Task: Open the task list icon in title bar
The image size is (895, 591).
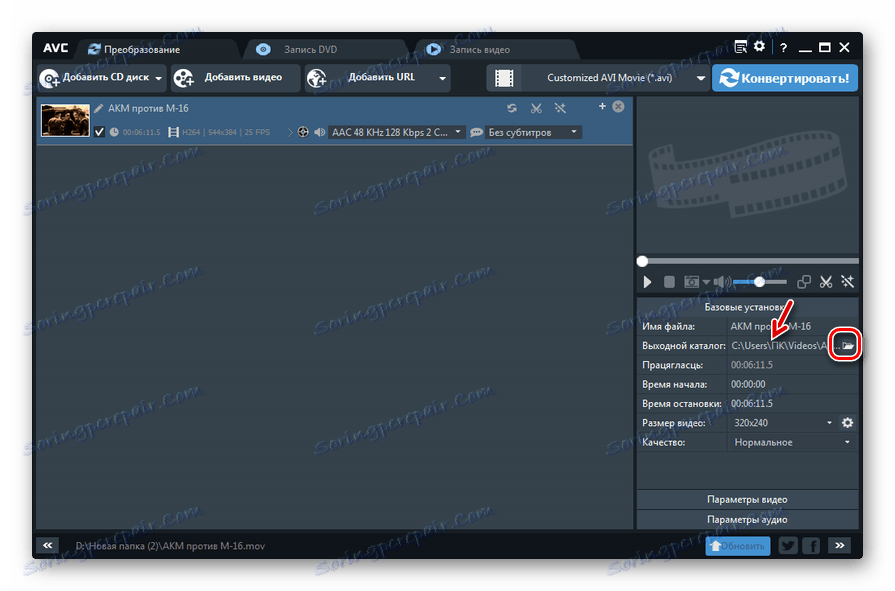Action: pos(740,47)
